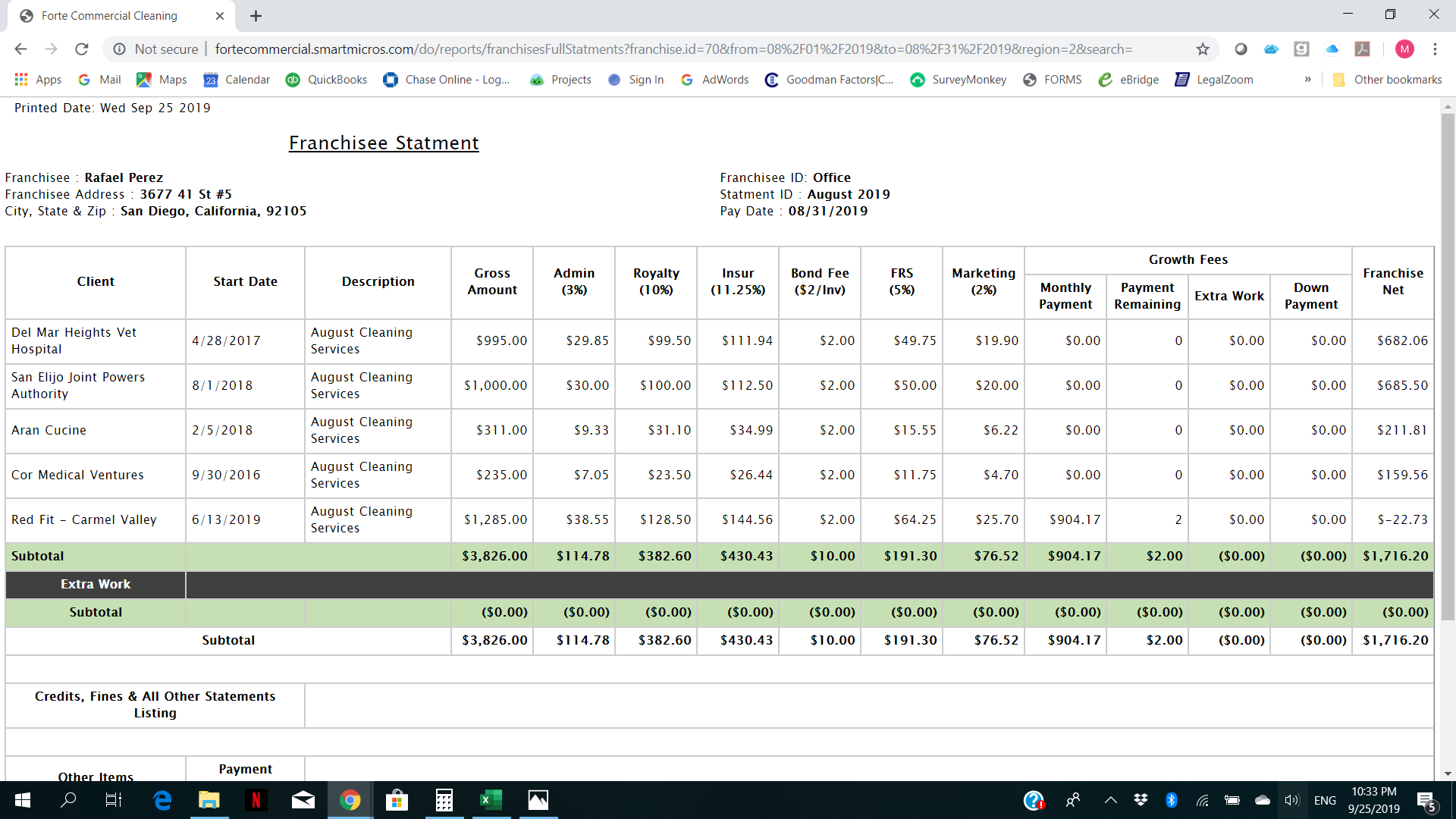Open the Calendar bookmark

point(237,80)
